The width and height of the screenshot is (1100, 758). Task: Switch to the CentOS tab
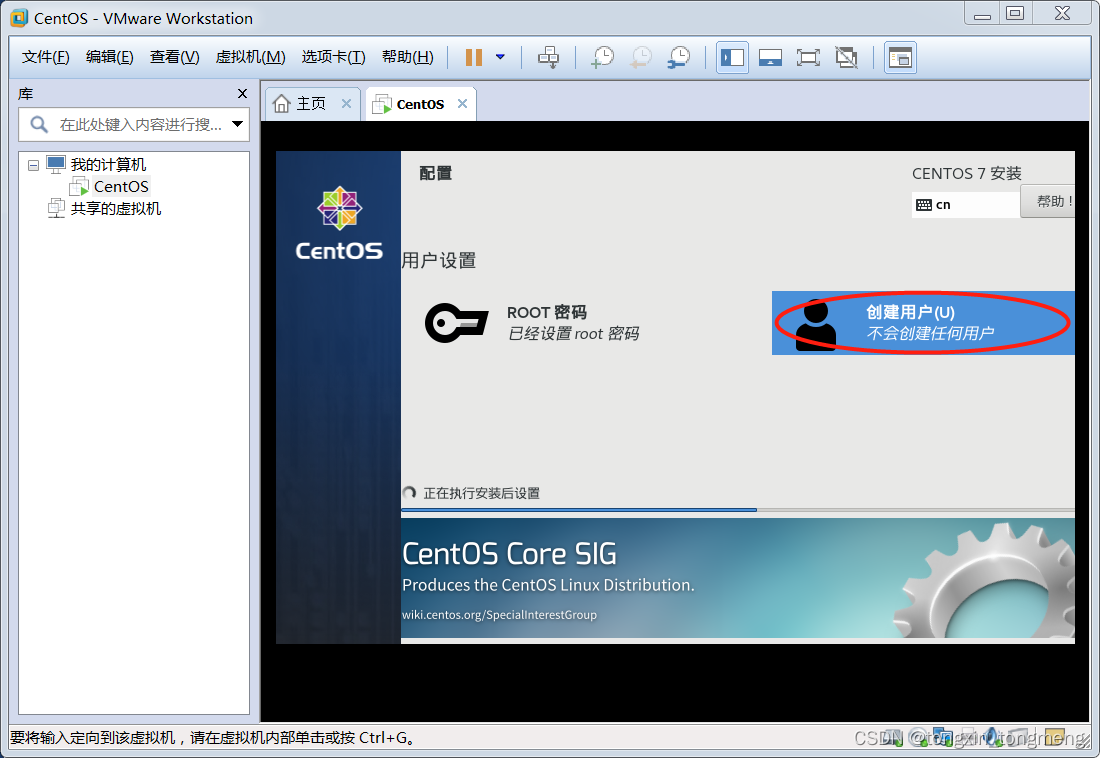pyautogui.click(x=420, y=105)
